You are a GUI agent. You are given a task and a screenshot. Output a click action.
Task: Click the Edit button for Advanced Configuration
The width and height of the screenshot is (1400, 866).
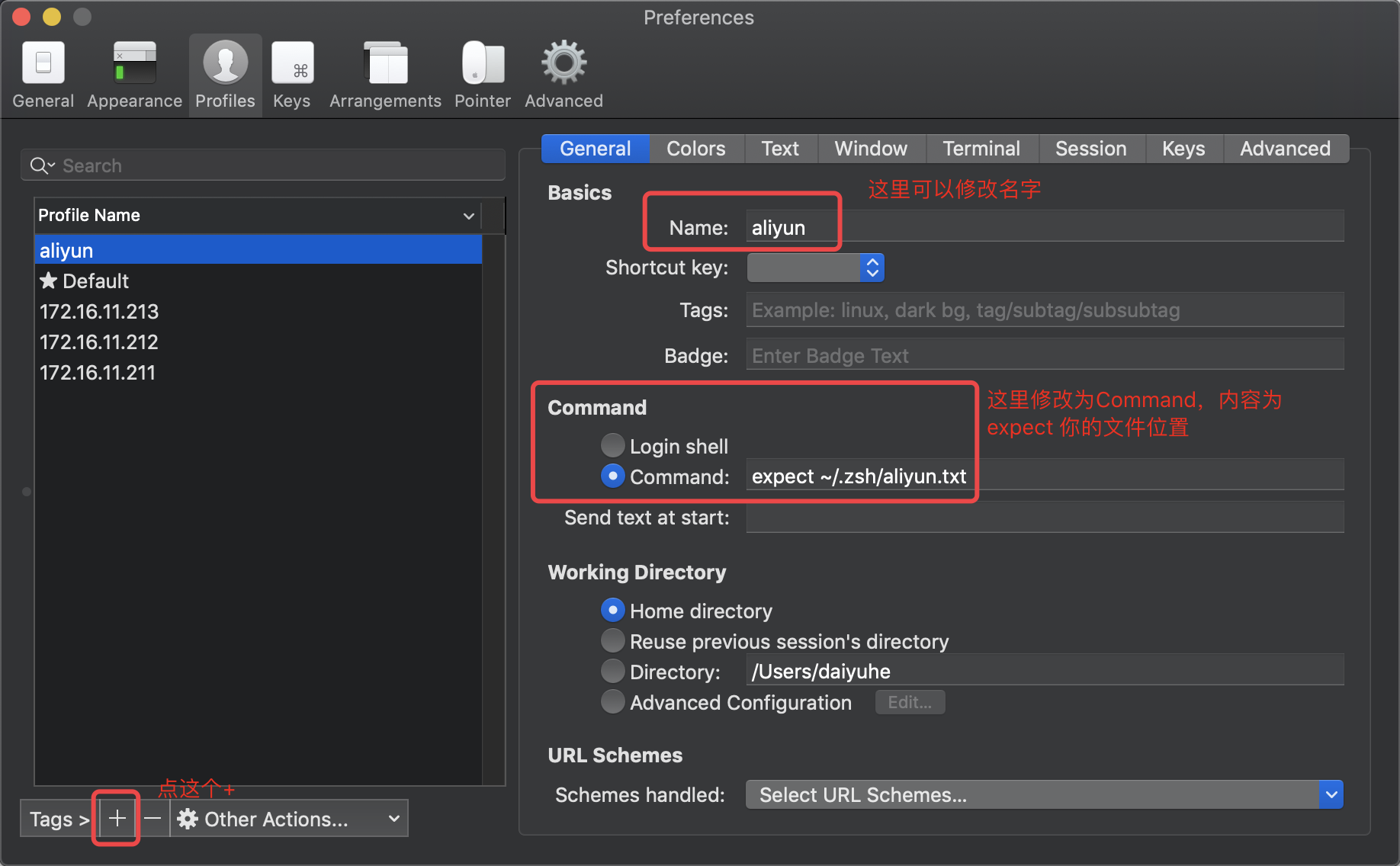tap(910, 702)
